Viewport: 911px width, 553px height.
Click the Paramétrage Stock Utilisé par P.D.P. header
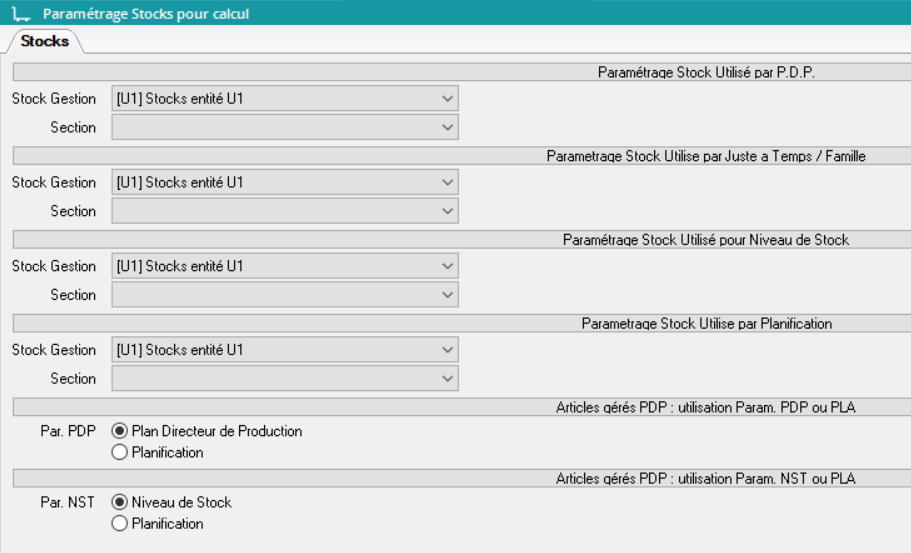(707, 72)
